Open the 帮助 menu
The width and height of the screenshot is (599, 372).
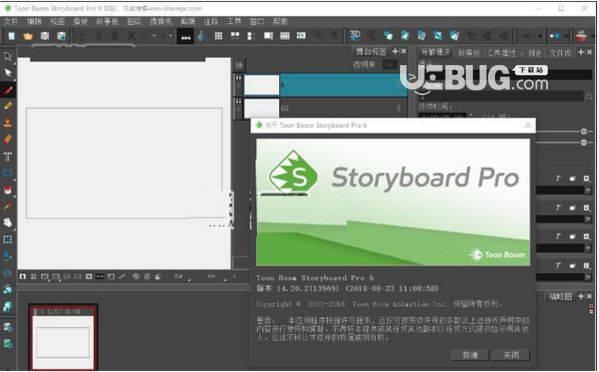pyautogui.click(x=280, y=21)
